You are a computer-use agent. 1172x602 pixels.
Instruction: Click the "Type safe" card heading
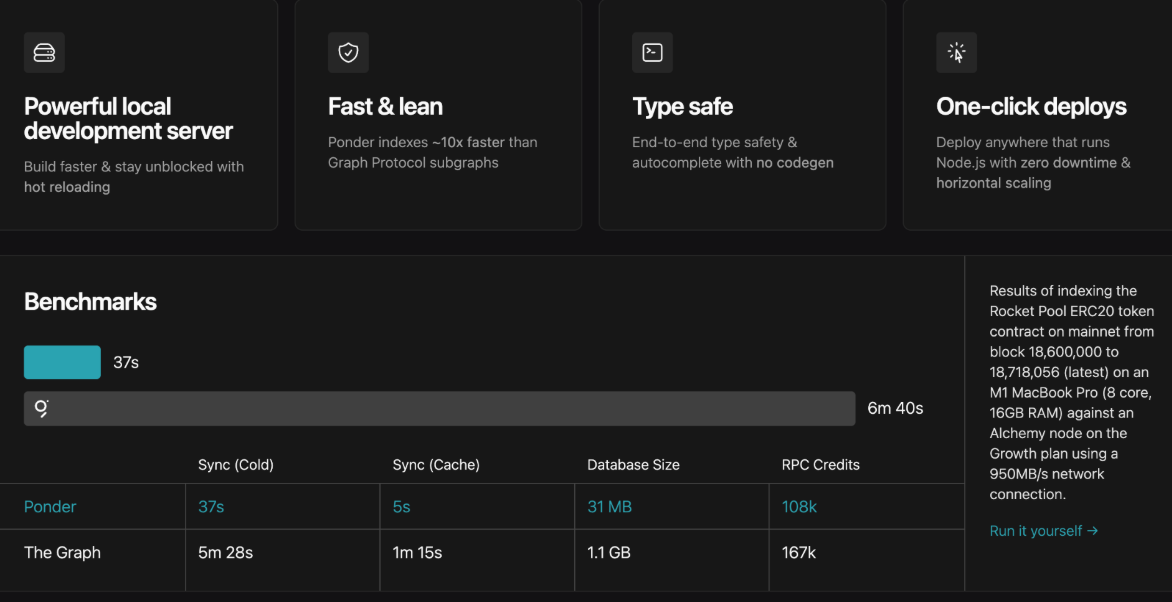[x=682, y=107]
